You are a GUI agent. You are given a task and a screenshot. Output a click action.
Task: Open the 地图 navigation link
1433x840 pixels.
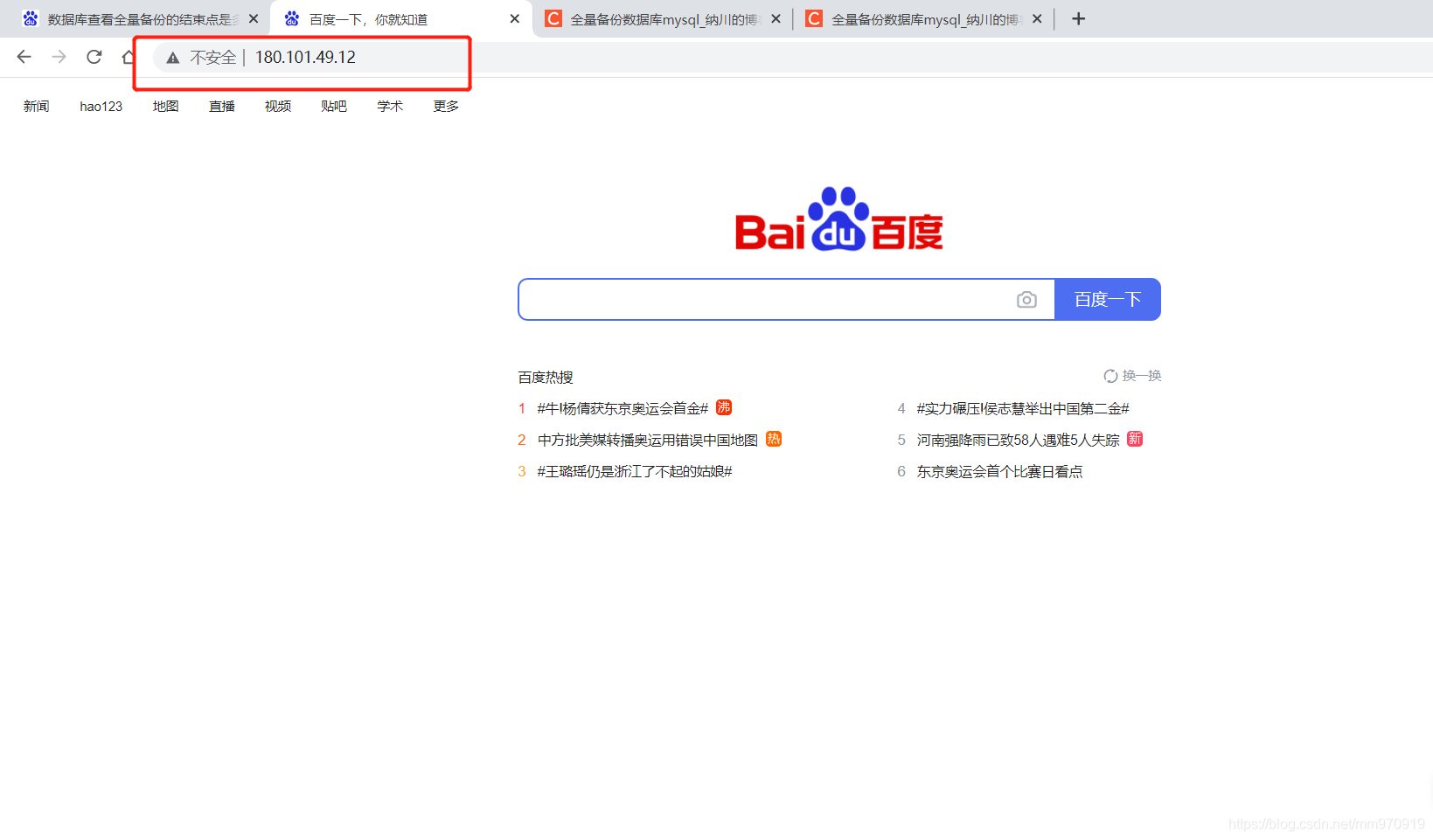(x=166, y=106)
